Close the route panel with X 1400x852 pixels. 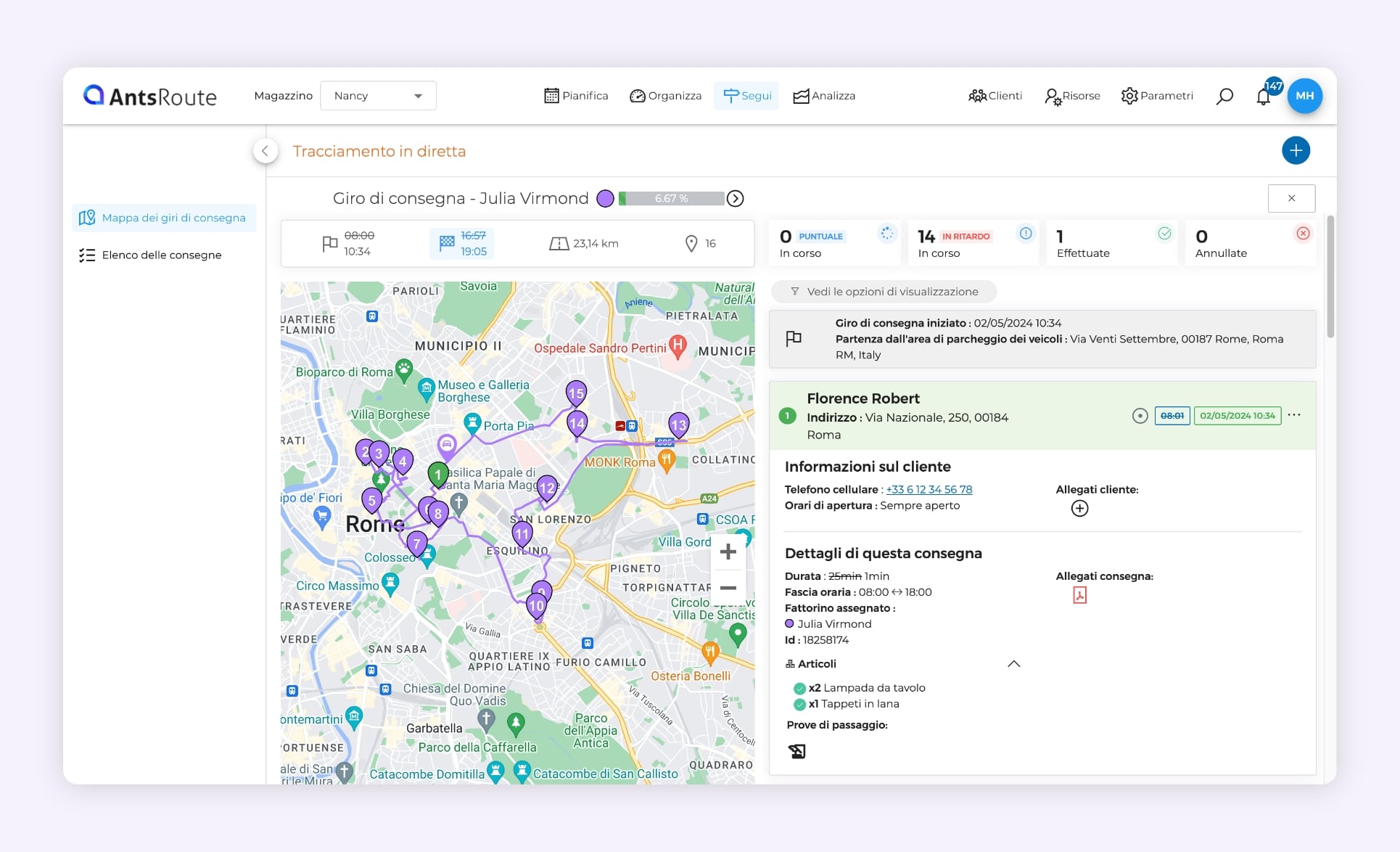(1291, 198)
